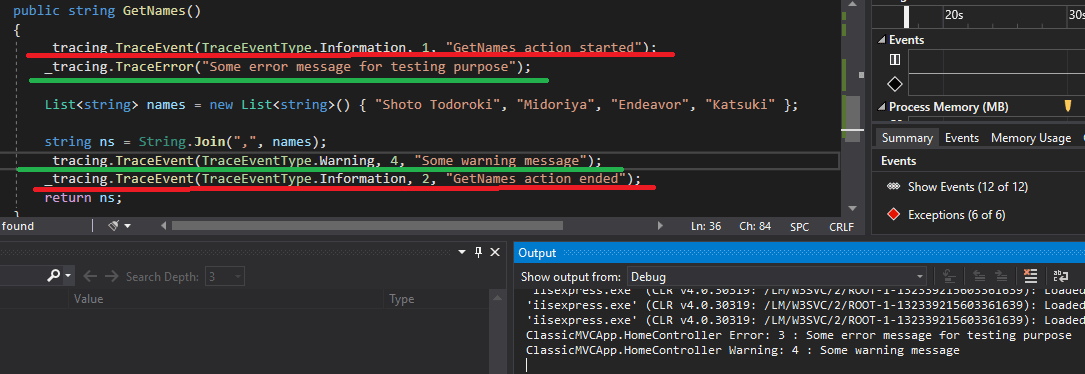Click the diamond IntelliTrace events track icon

point(895,84)
